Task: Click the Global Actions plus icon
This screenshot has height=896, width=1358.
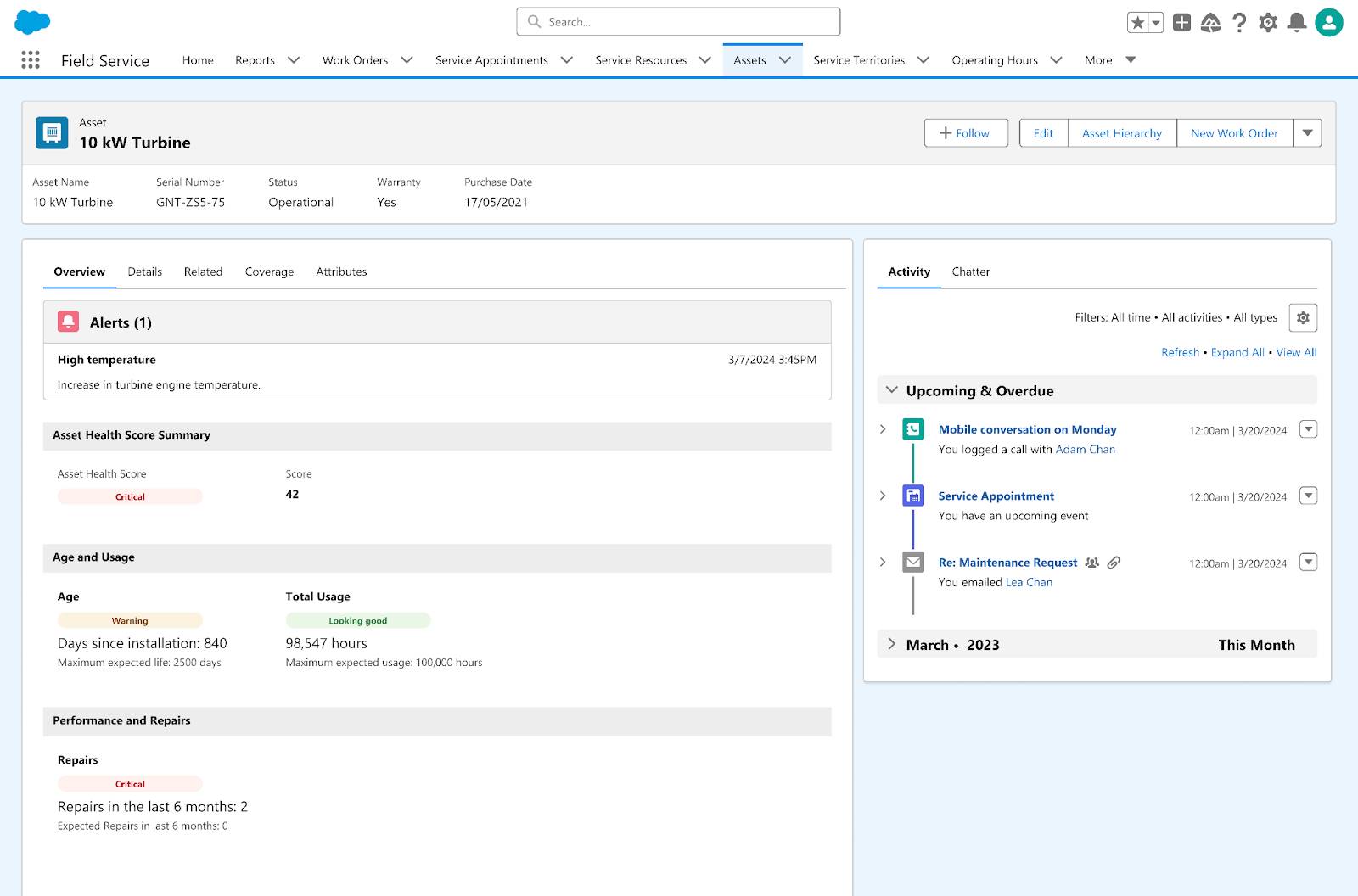Action: (x=1181, y=23)
